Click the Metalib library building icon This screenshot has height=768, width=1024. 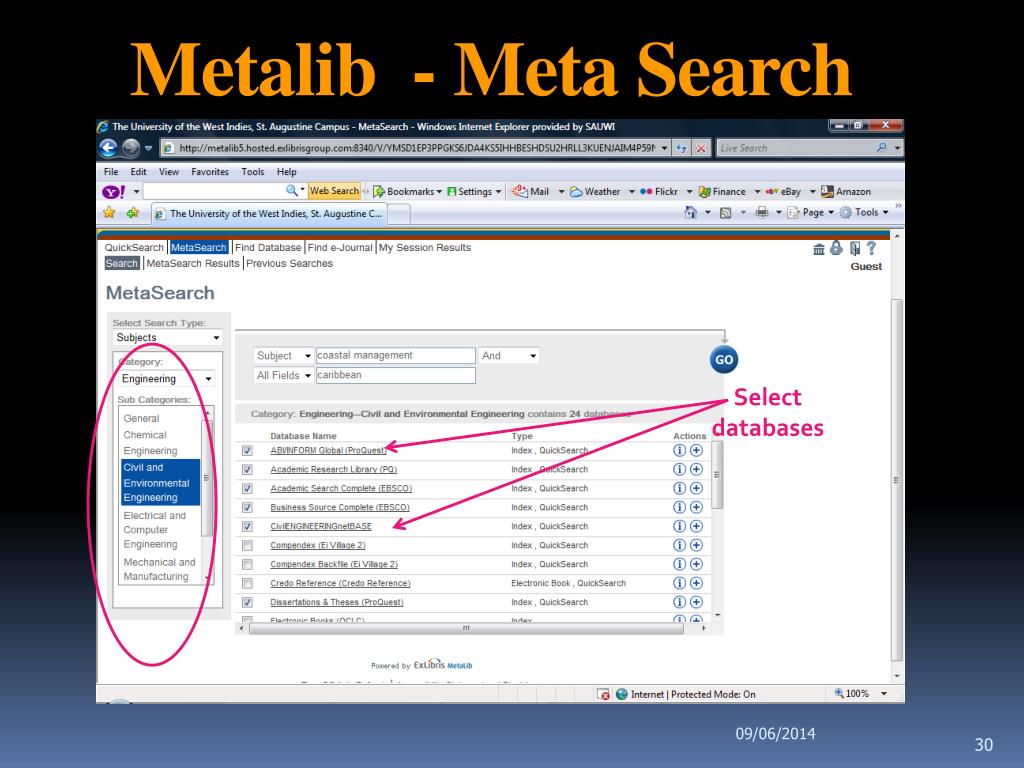[x=818, y=249]
